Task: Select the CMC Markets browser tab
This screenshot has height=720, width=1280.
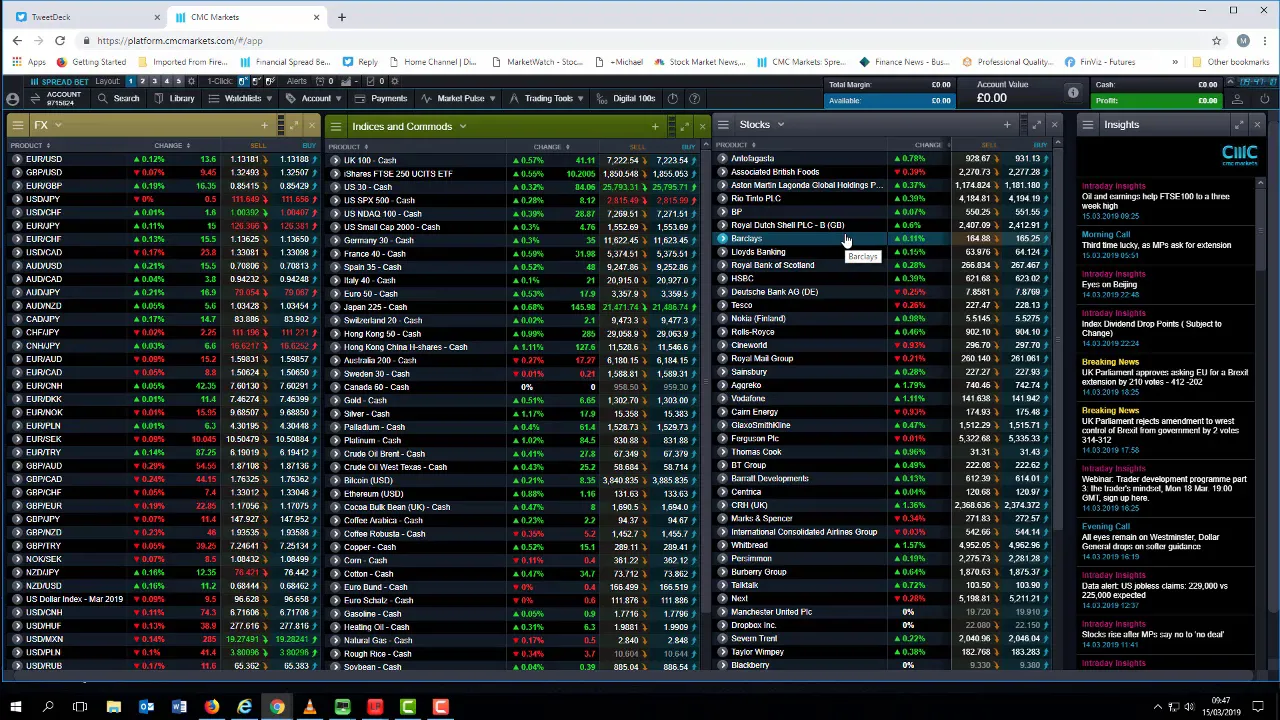Action: pyautogui.click(x=247, y=17)
